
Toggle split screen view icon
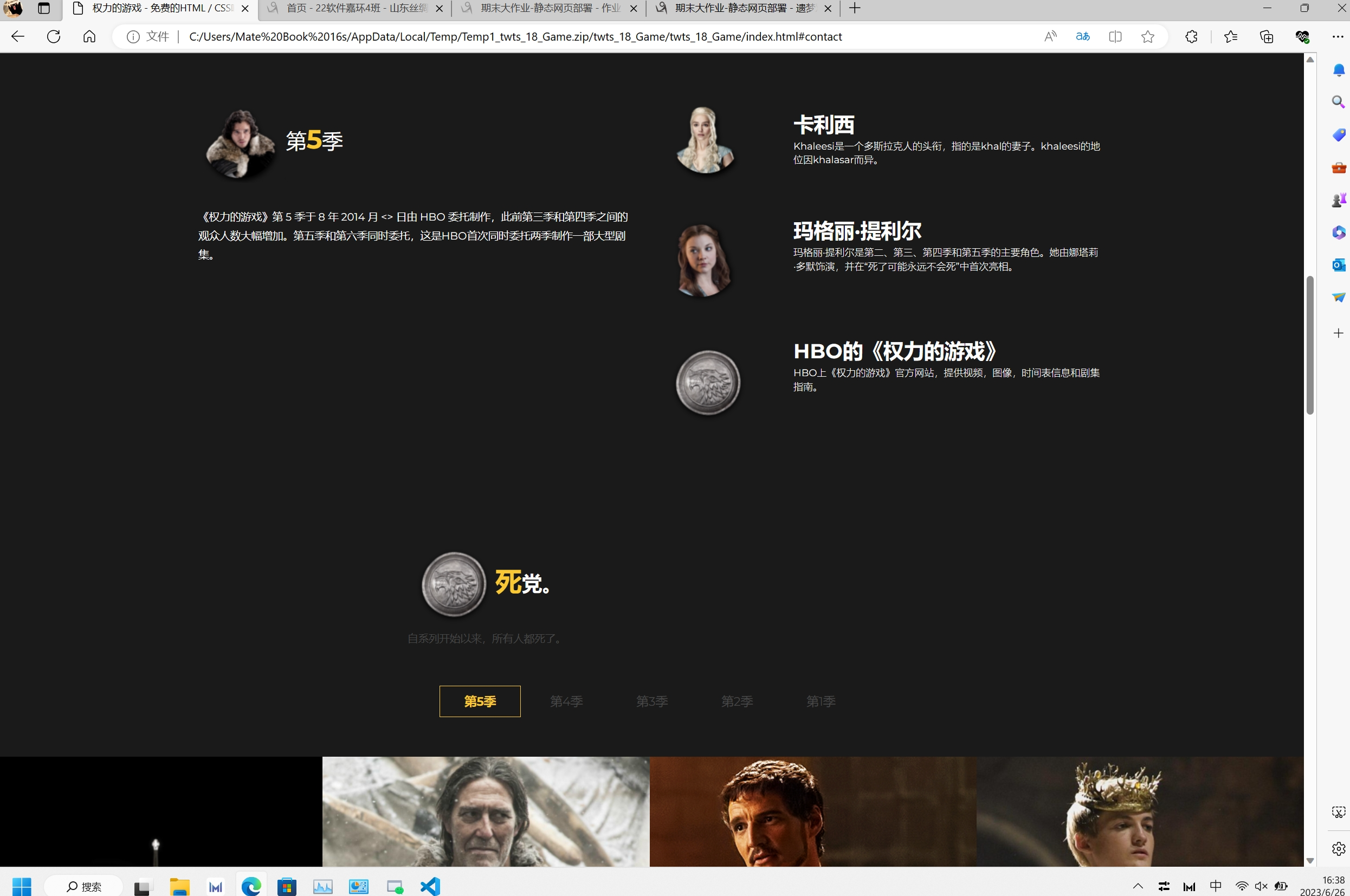coord(1115,36)
